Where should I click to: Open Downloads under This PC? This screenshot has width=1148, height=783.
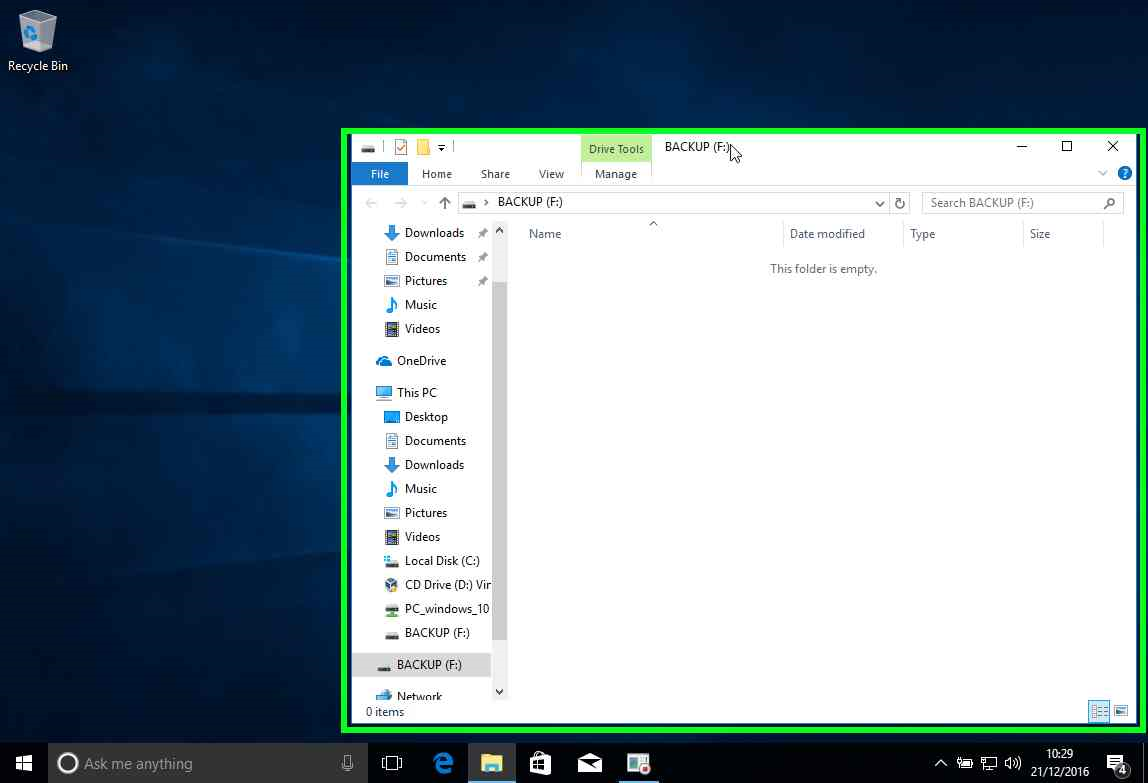tap(434, 465)
